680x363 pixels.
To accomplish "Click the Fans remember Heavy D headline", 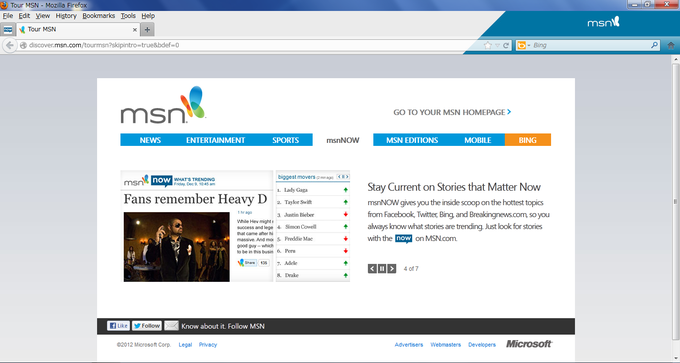I will 195,199.
